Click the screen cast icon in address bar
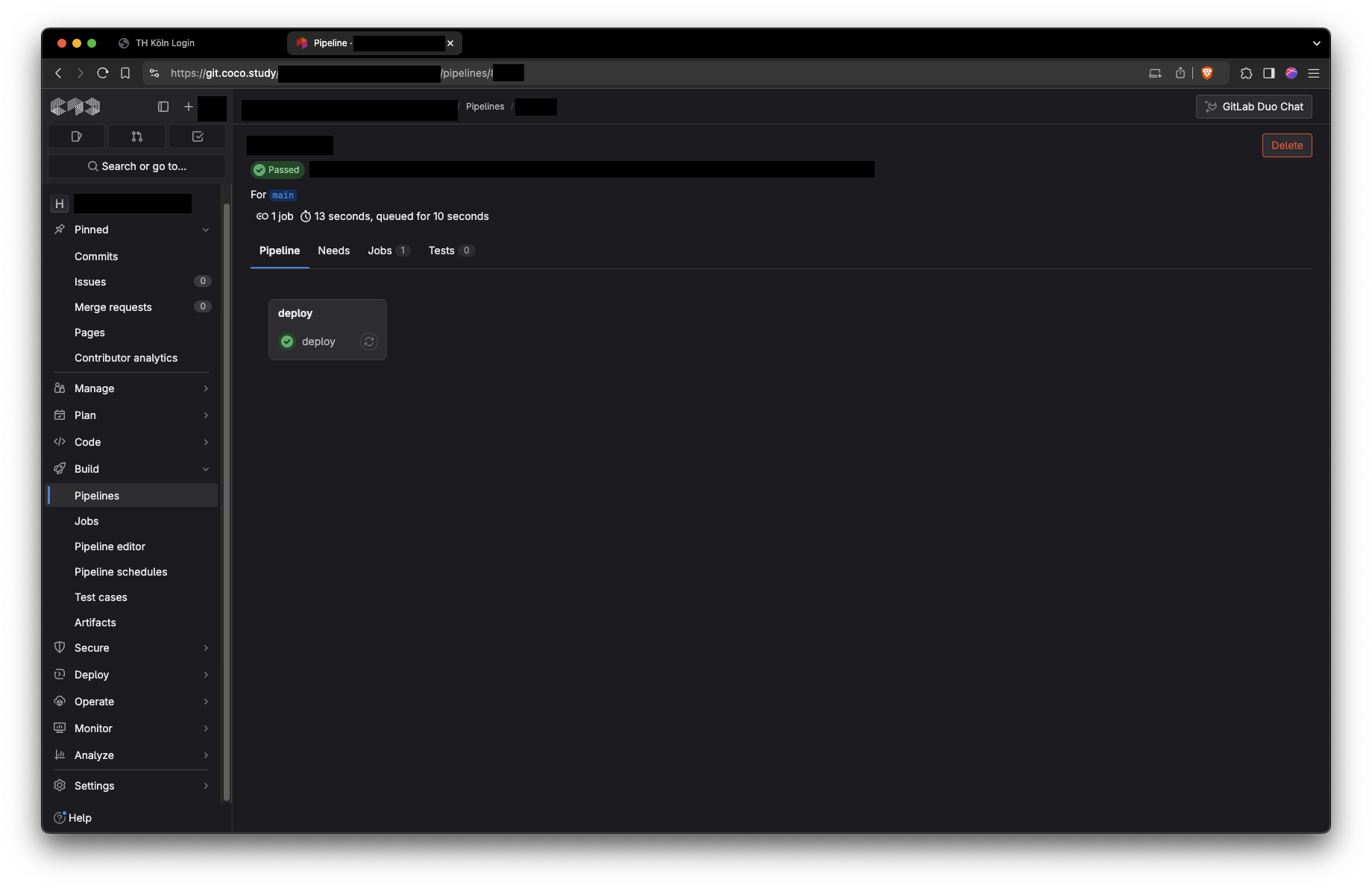Viewport: 1372px width, 888px height. [1155, 73]
